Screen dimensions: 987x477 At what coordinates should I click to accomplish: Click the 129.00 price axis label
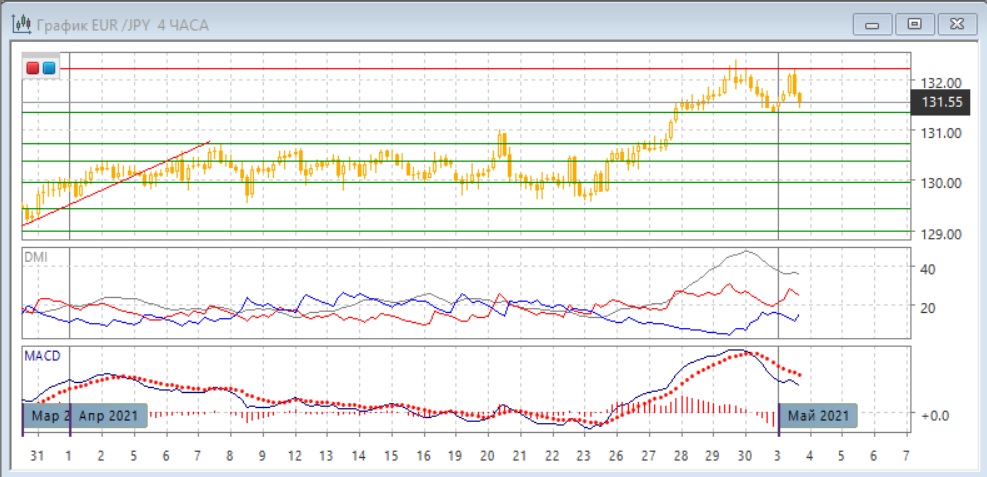tap(942, 234)
